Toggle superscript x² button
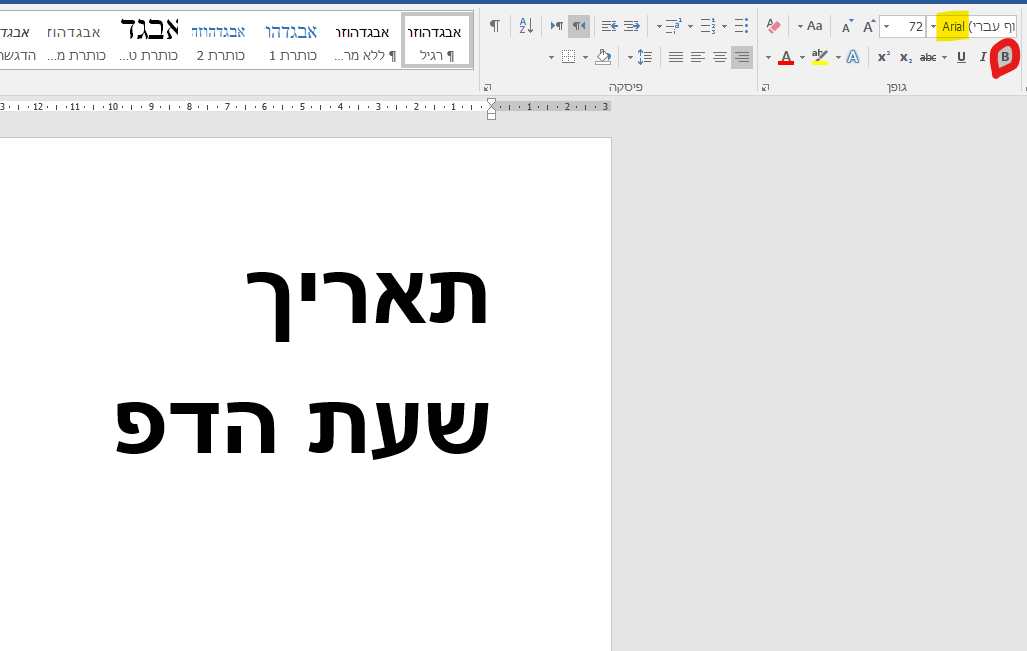 pos(884,57)
